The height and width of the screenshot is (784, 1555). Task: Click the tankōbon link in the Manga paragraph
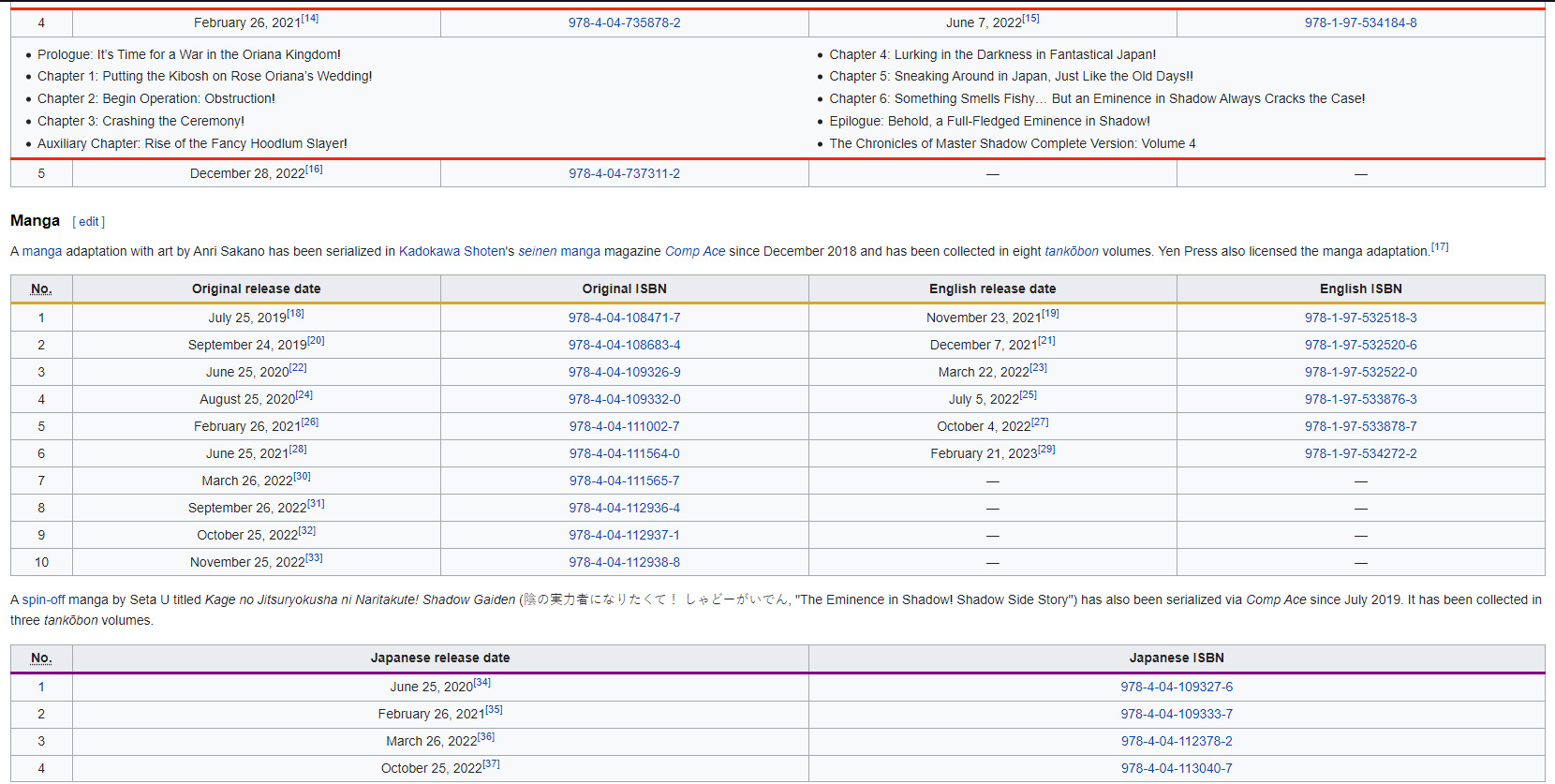(x=1071, y=251)
